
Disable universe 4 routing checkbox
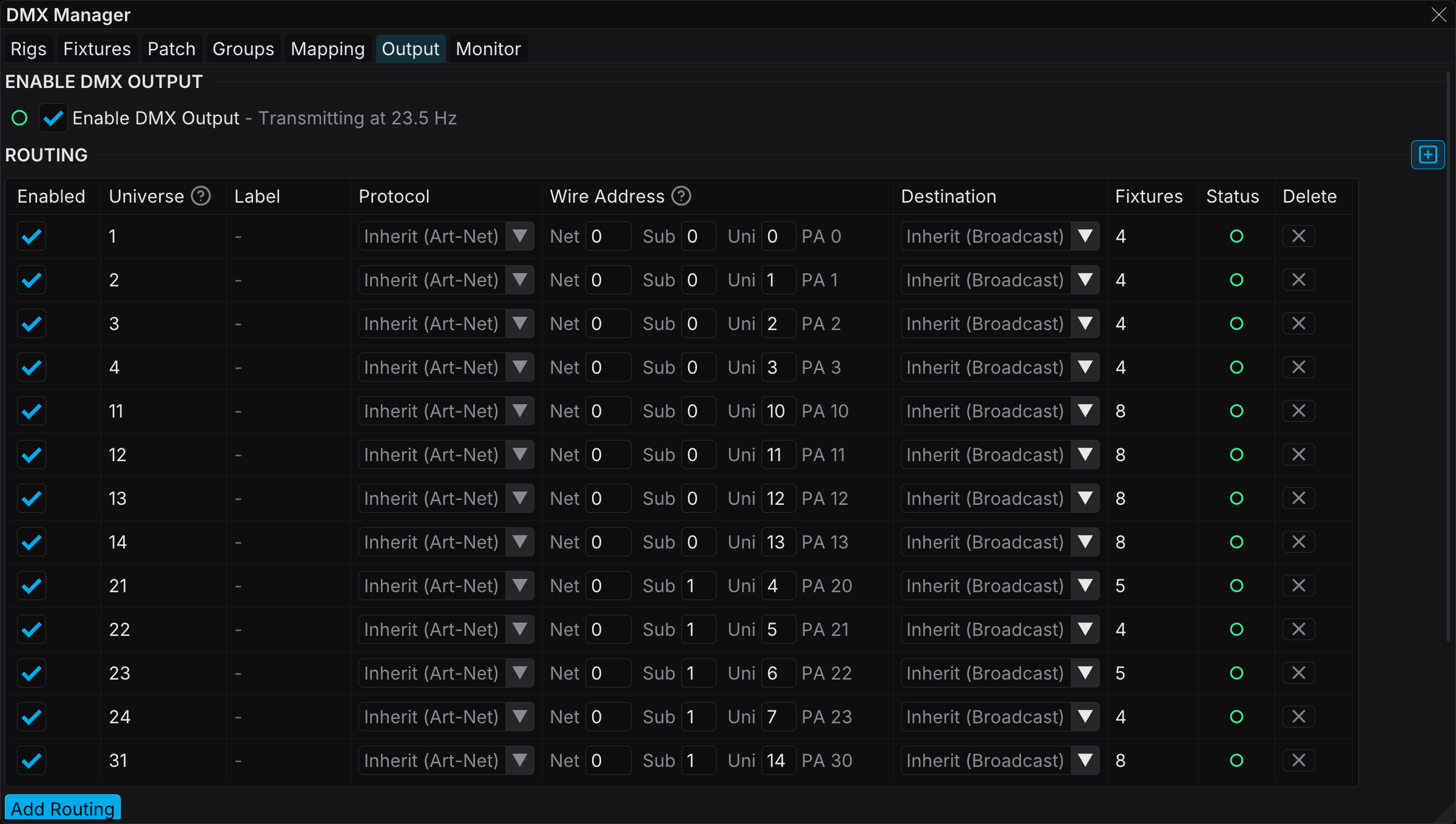coord(32,367)
